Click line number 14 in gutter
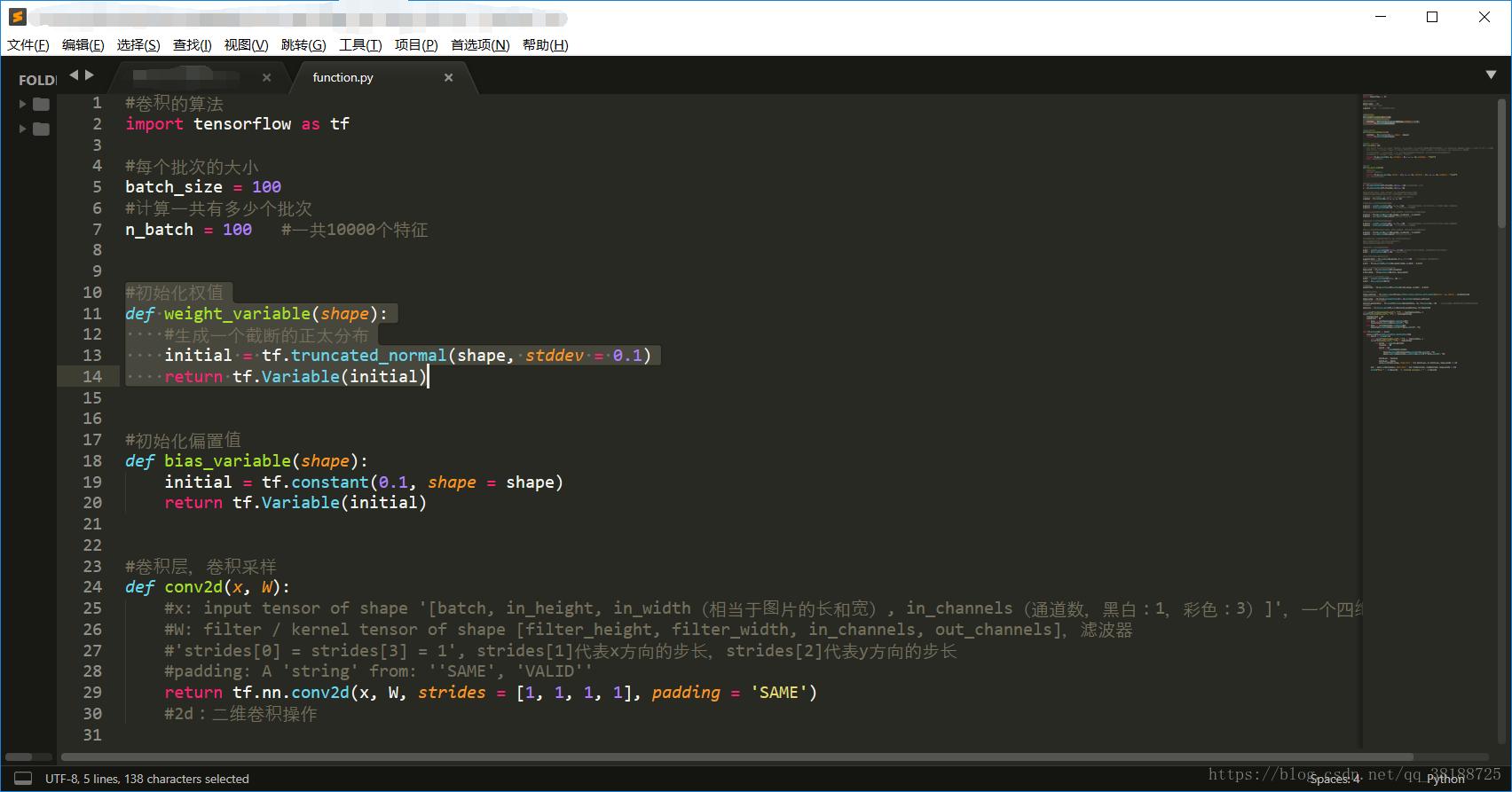The width and height of the screenshot is (1512, 792). click(x=92, y=376)
